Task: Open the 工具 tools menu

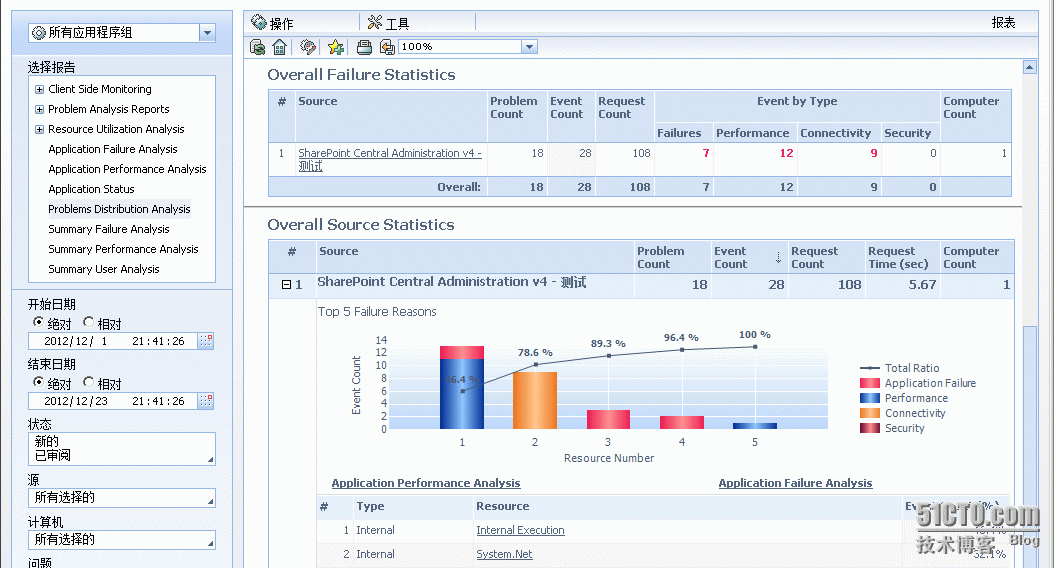Action: pos(389,23)
